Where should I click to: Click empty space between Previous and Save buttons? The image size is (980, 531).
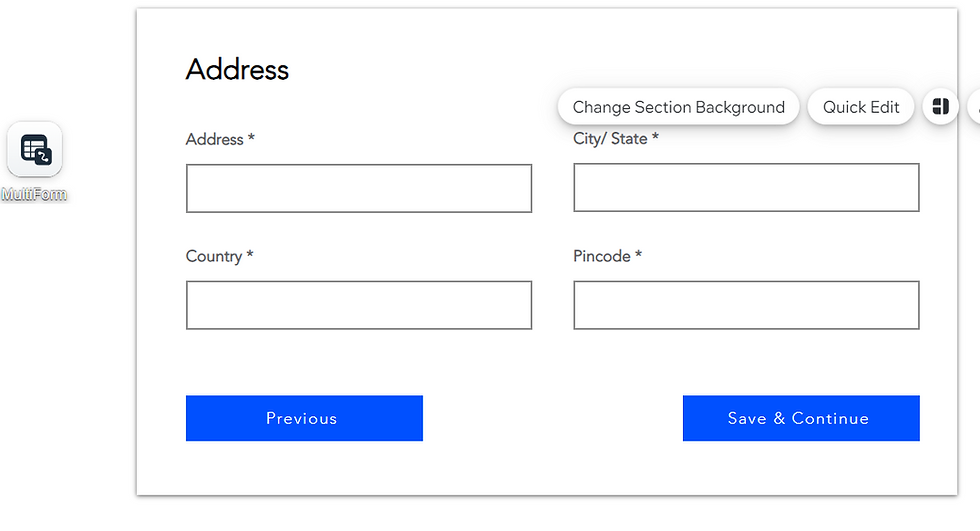[x=552, y=418]
